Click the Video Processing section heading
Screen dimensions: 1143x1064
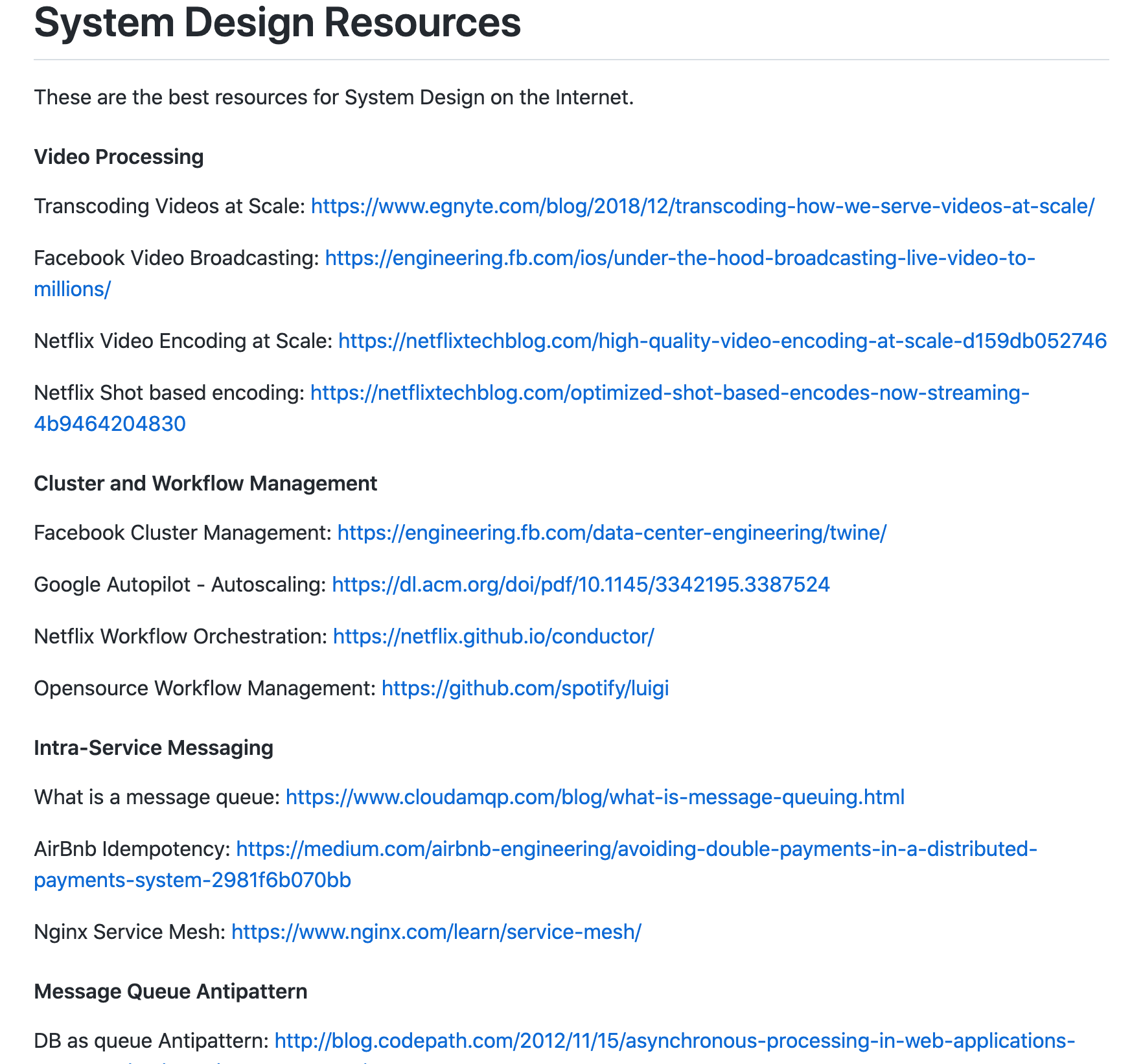[x=119, y=157]
